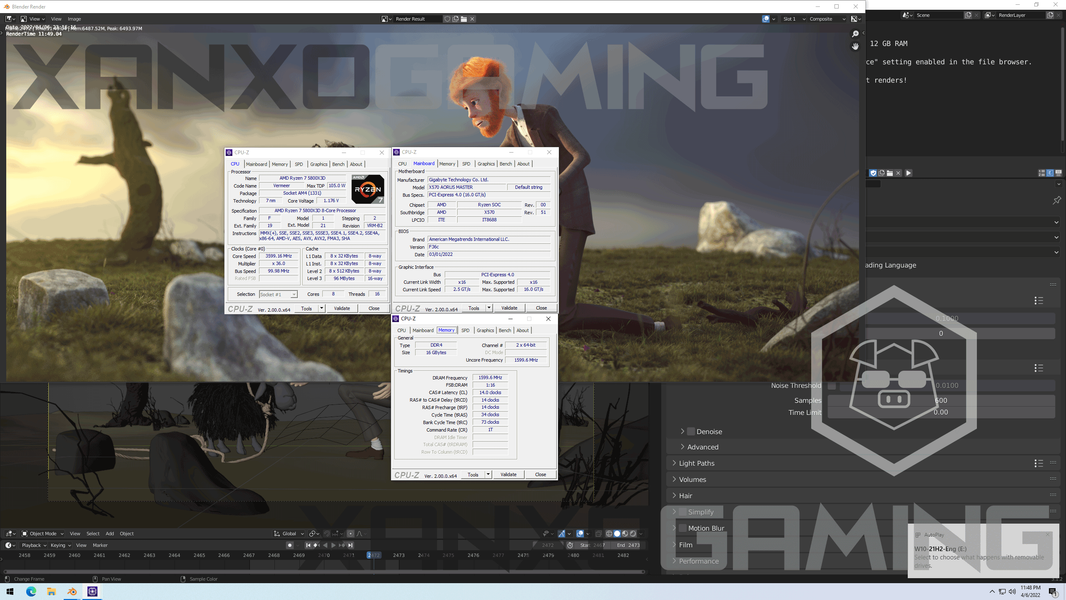
Task: Click Validate in CPU-Z Memory window
Action: 508,474
